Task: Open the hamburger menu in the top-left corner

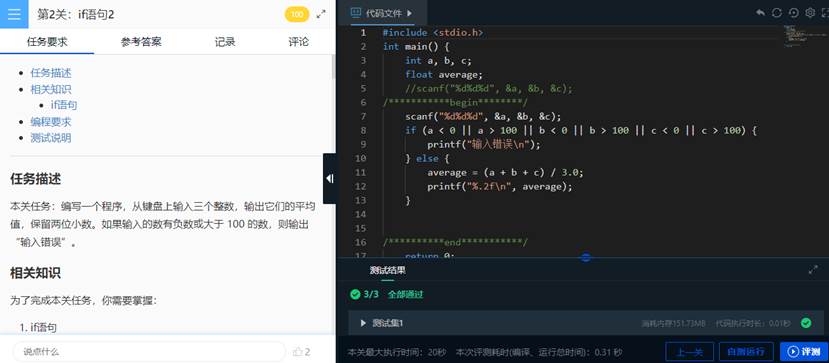Action: coord(14,14)
